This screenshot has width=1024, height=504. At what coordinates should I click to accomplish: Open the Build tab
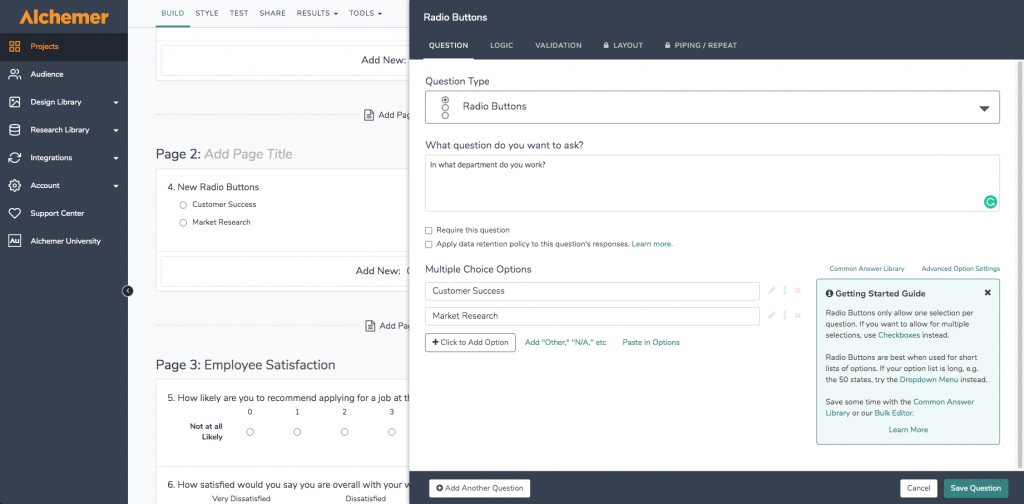pos(172,13)
